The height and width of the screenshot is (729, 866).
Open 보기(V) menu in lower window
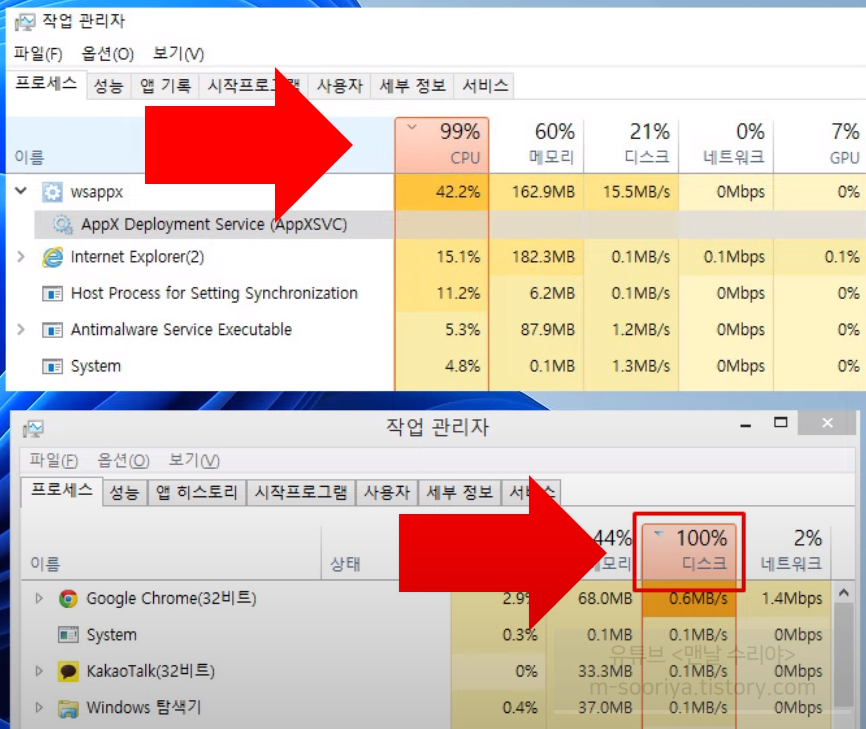194,461
